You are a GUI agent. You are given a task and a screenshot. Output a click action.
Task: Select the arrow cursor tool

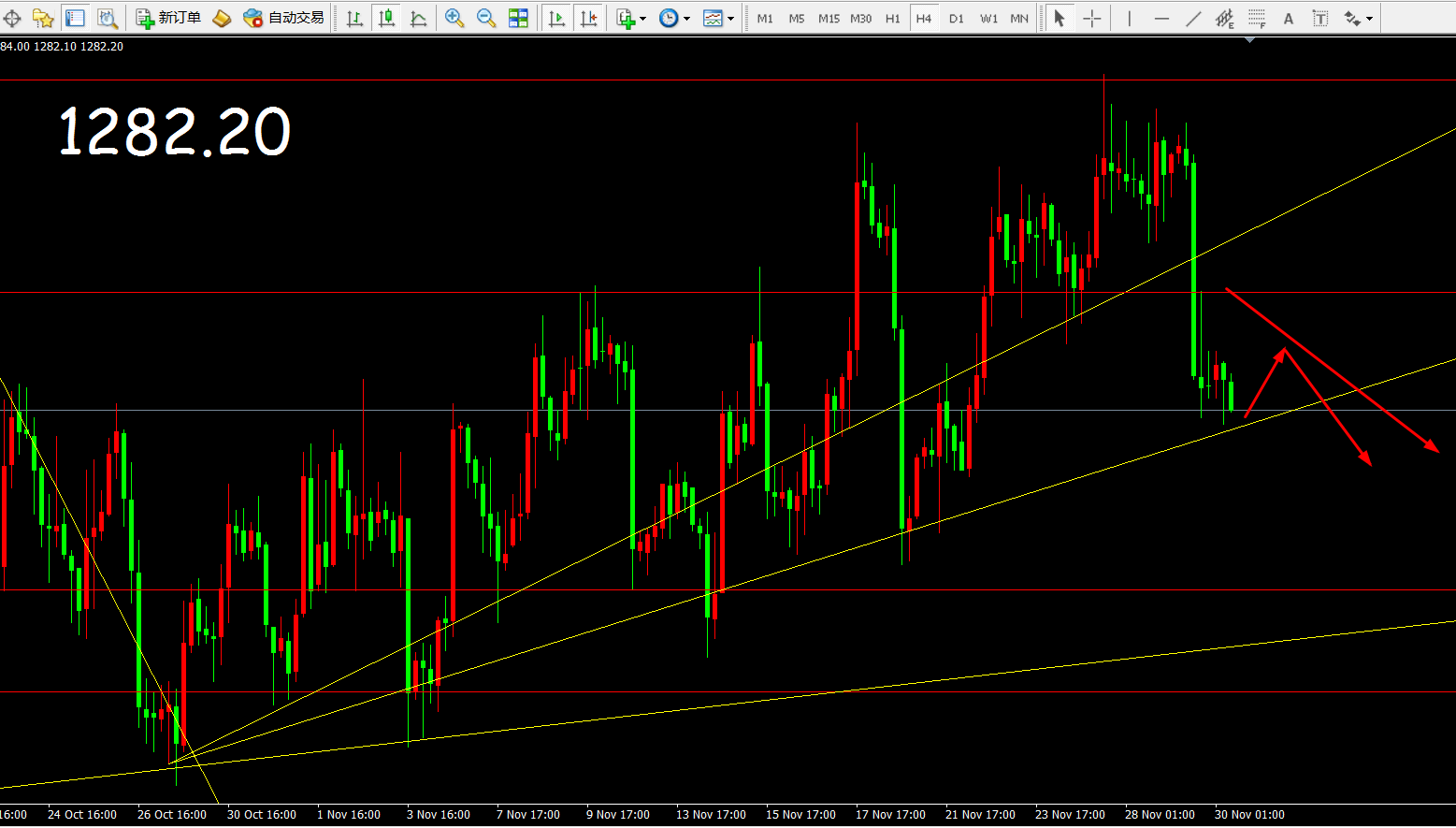tap(1060, 18)
